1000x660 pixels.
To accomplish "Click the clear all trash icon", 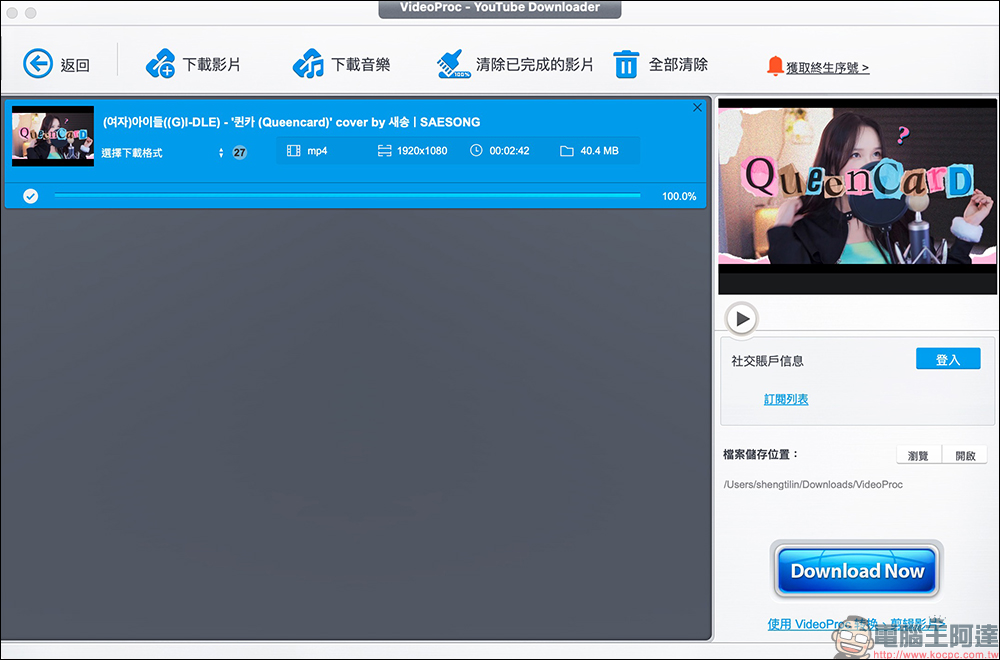I will pos(626,65).
